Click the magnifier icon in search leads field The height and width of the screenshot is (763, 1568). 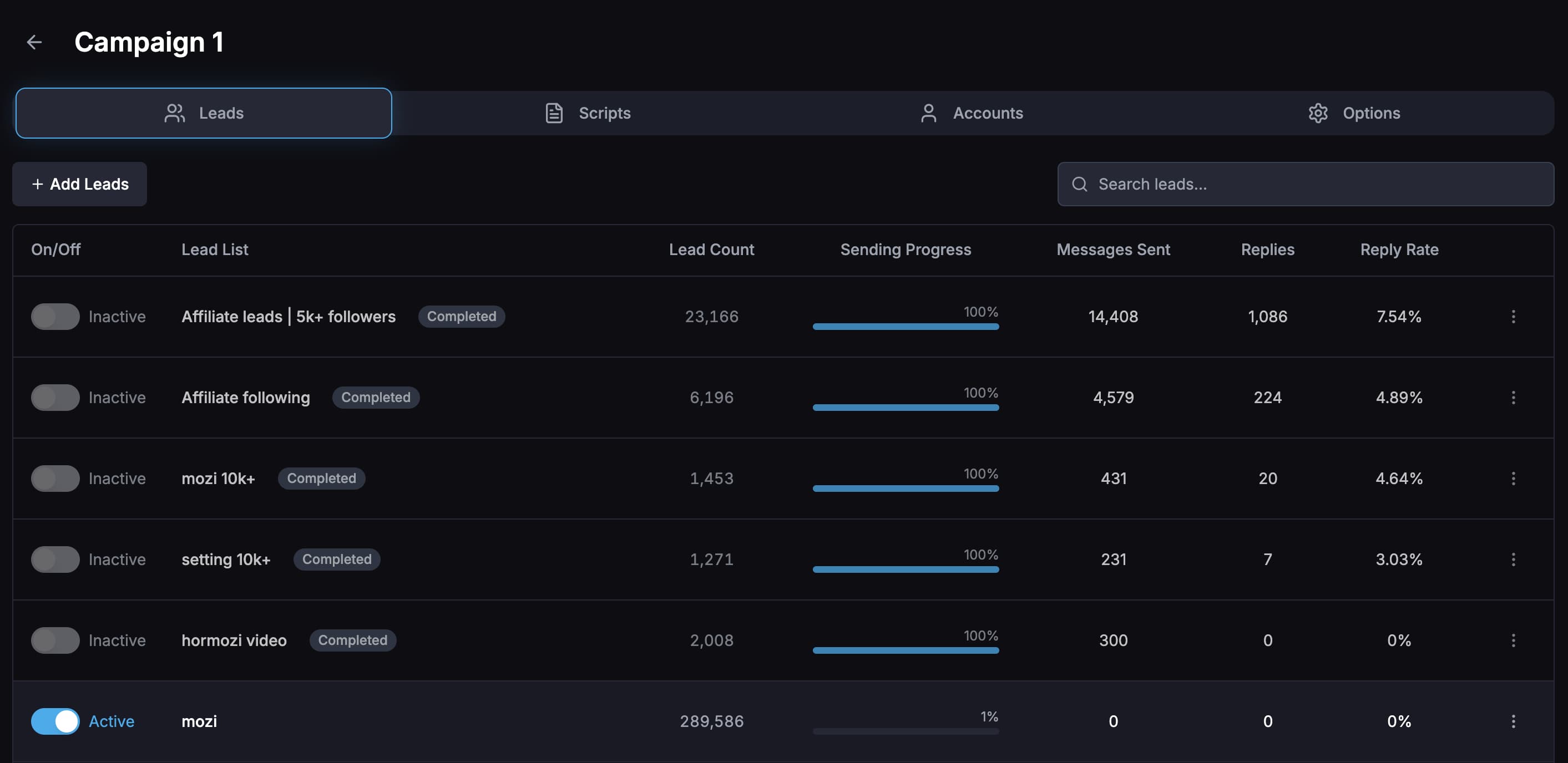click(1080, 184)
